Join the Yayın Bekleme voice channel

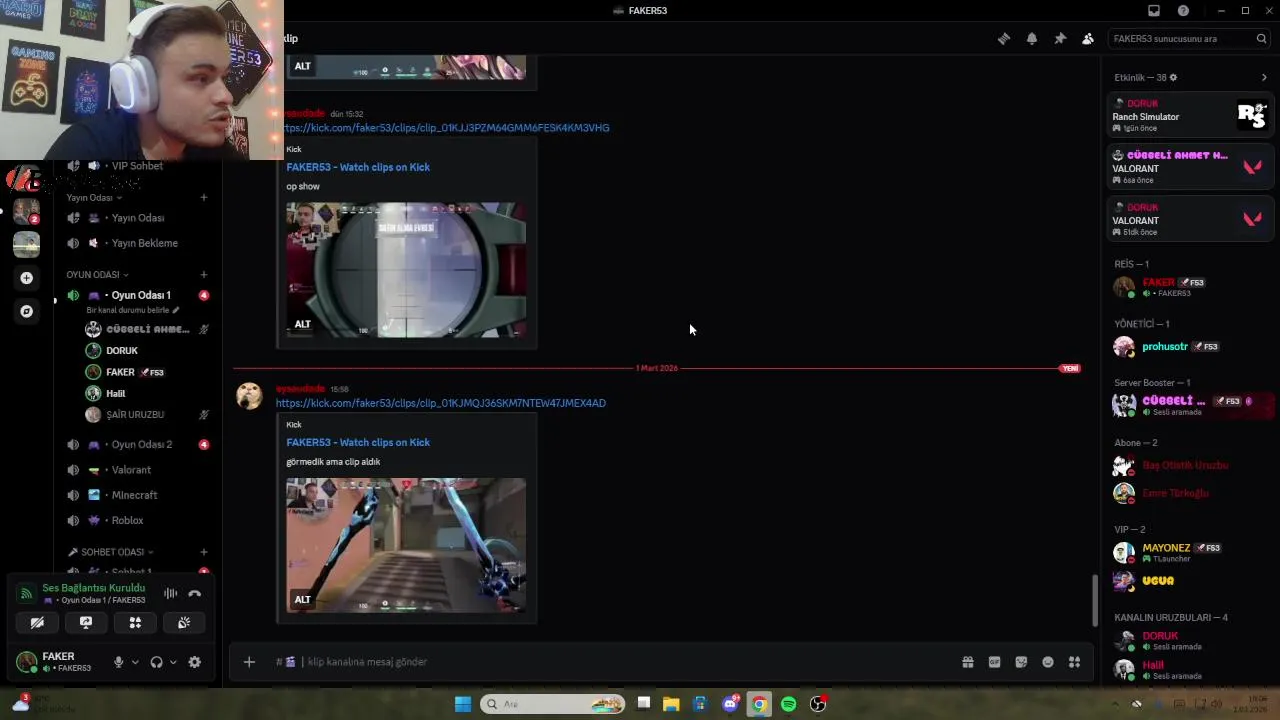click(x=137, y=243)
